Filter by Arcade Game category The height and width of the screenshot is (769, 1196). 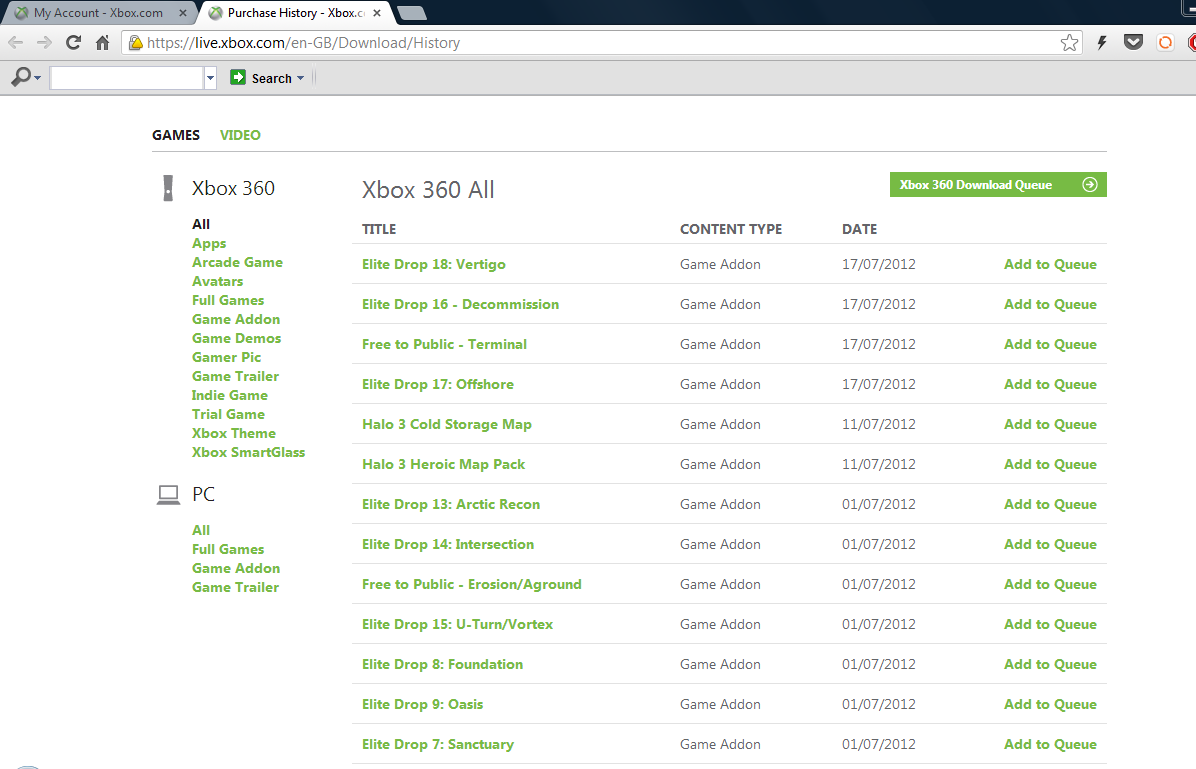[x=237, y=262]
